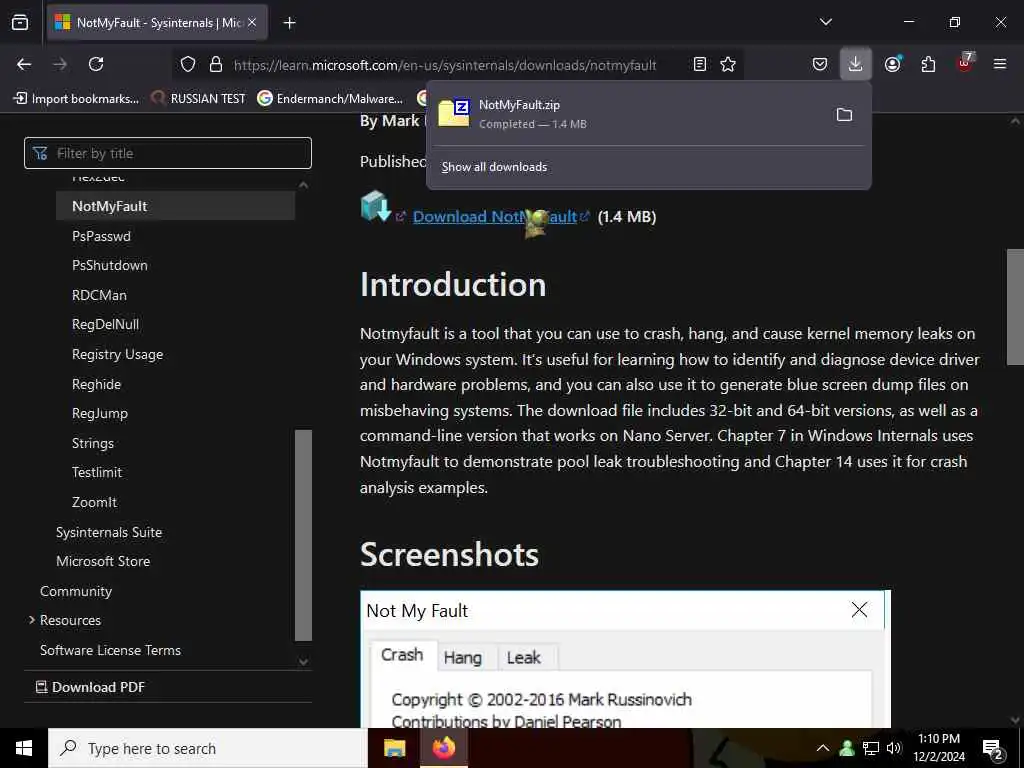Viewport: 1024px width, 768px height.
Task: Select the NotMyFault - Sysinternals tab
Action: point(157,23)
